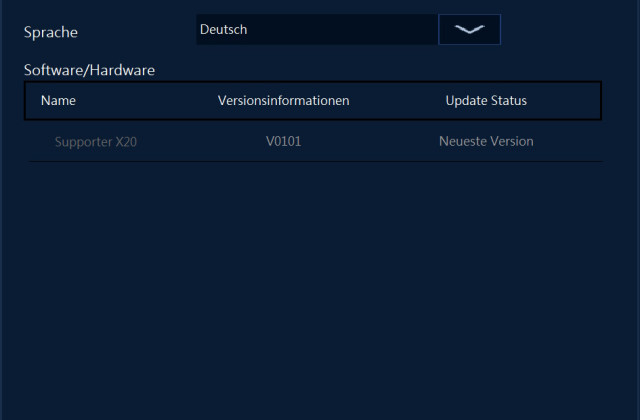Select the Deutsch language field
Screen dimensions: 640x420
316,30
